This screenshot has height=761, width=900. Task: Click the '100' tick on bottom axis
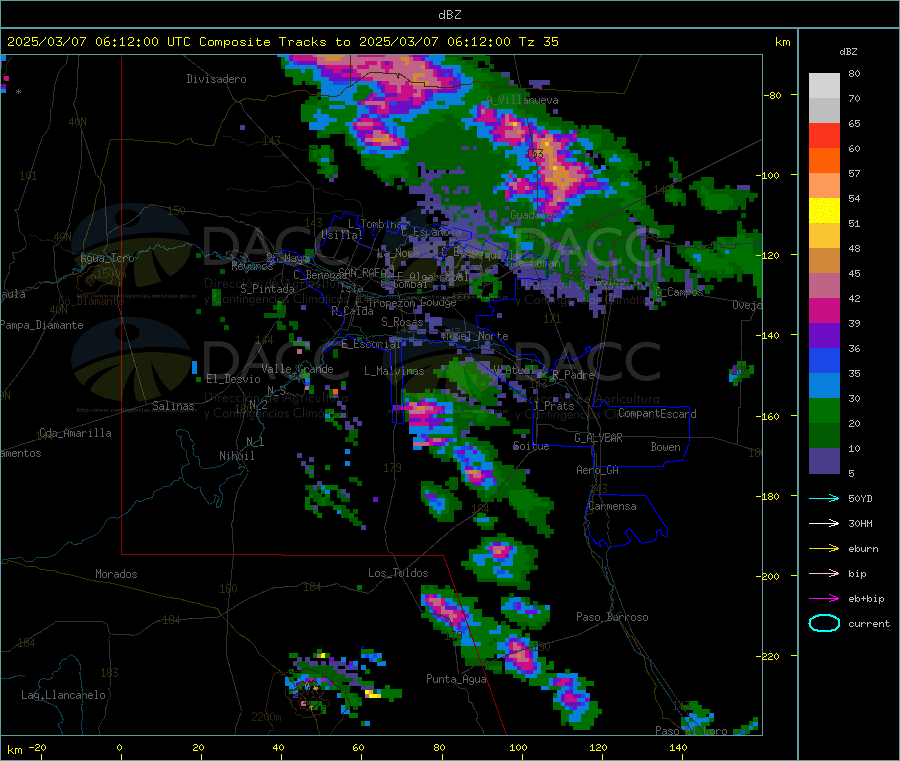pos(518,748)
